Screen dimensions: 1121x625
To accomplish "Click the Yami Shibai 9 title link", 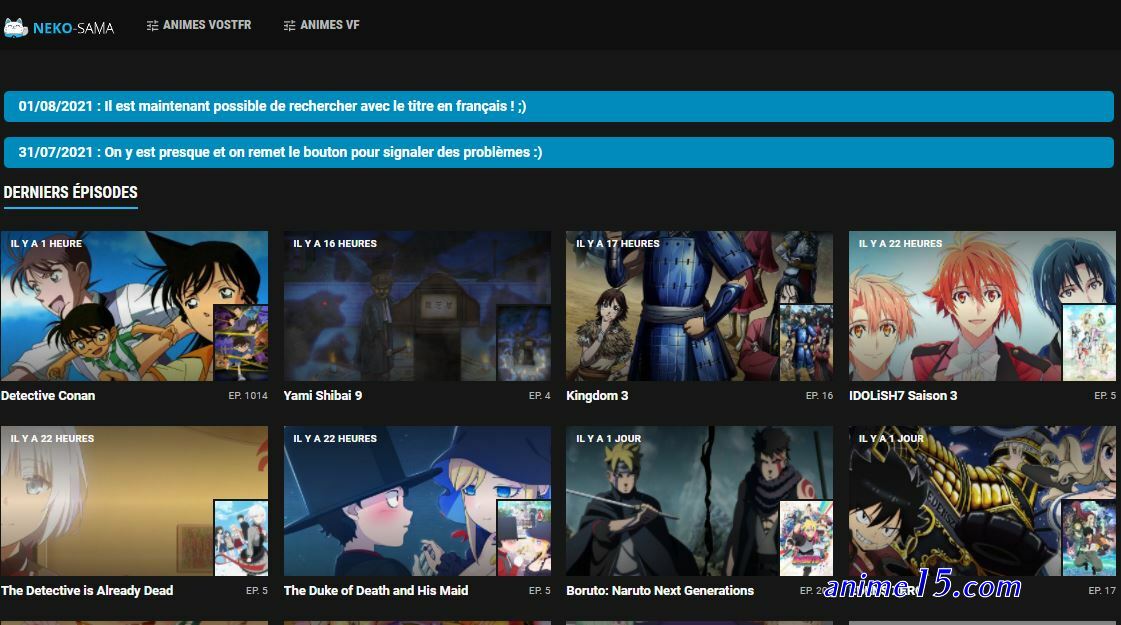I will coord(322,395).
